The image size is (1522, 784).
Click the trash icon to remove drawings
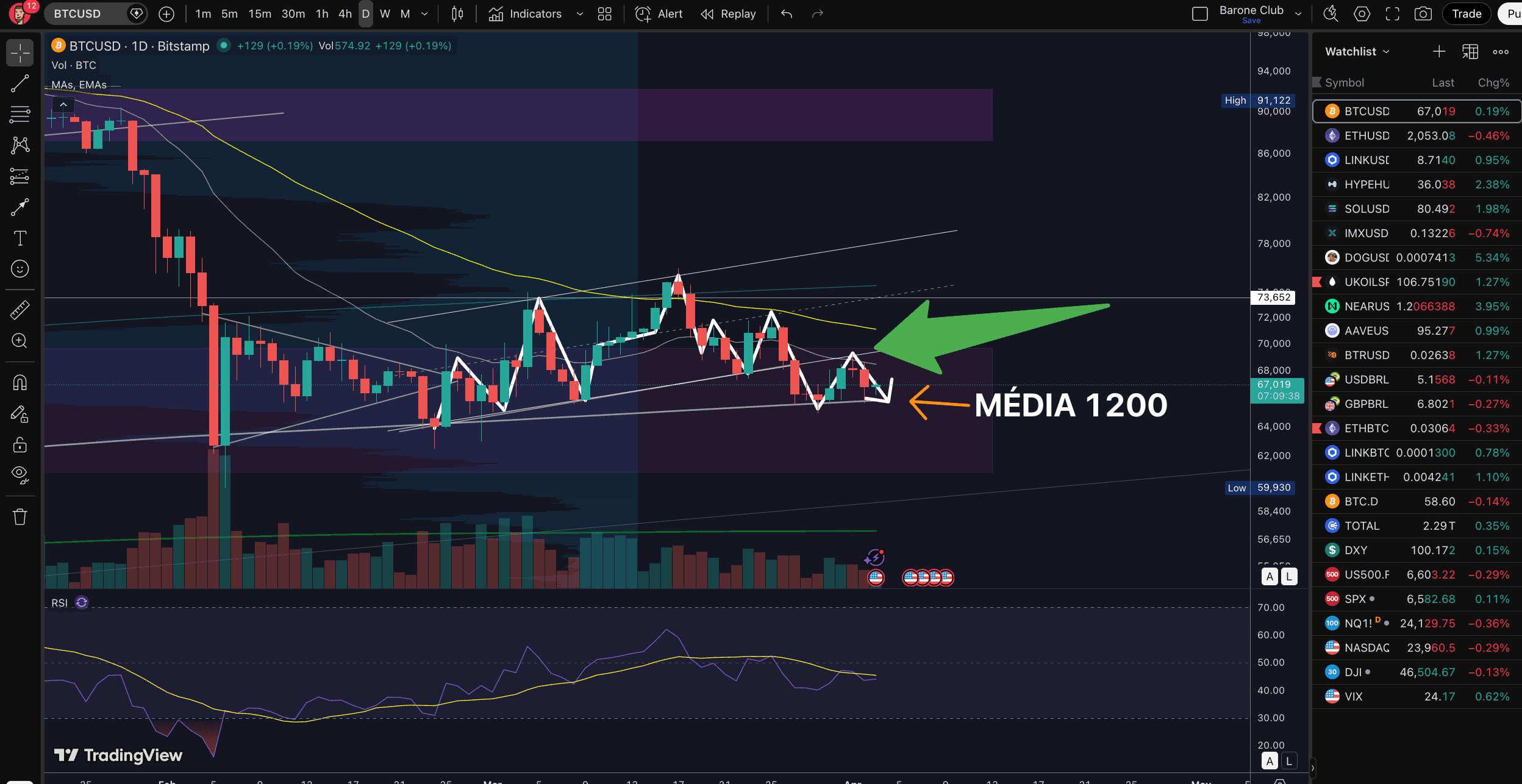coord(20,516)
